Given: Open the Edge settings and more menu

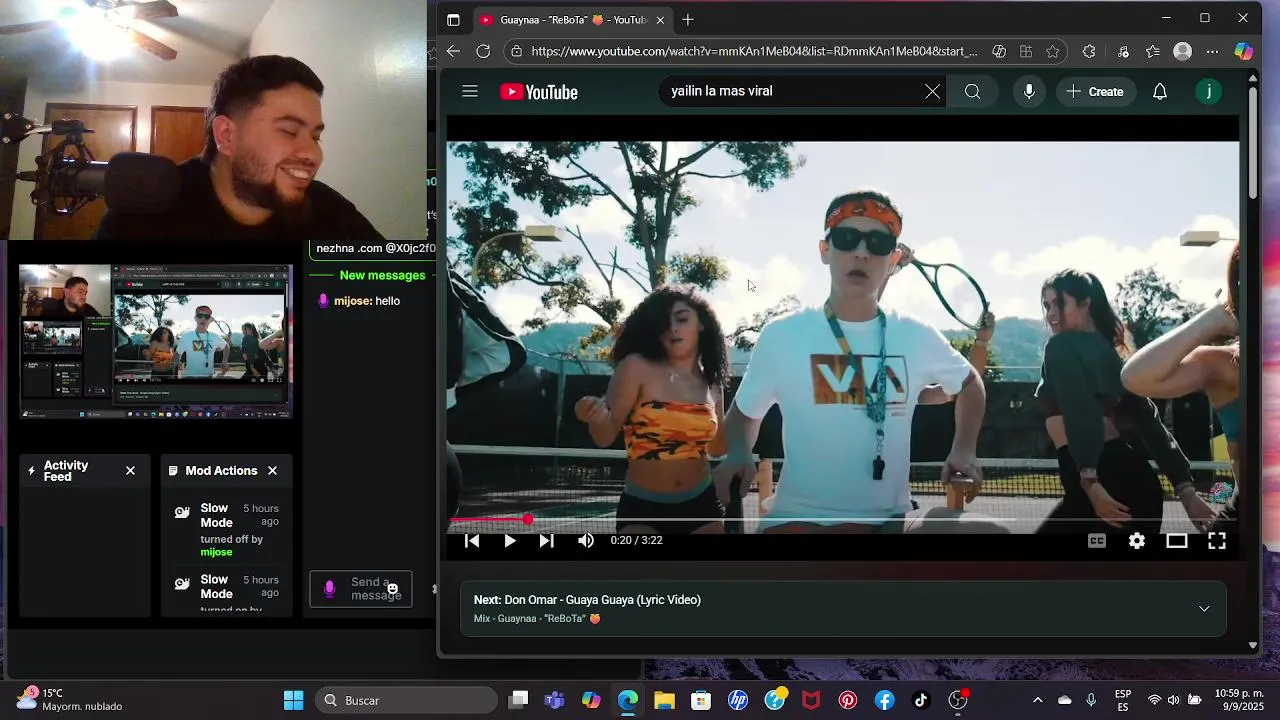Looking at the screenshot, I should tap(1212, 51).
